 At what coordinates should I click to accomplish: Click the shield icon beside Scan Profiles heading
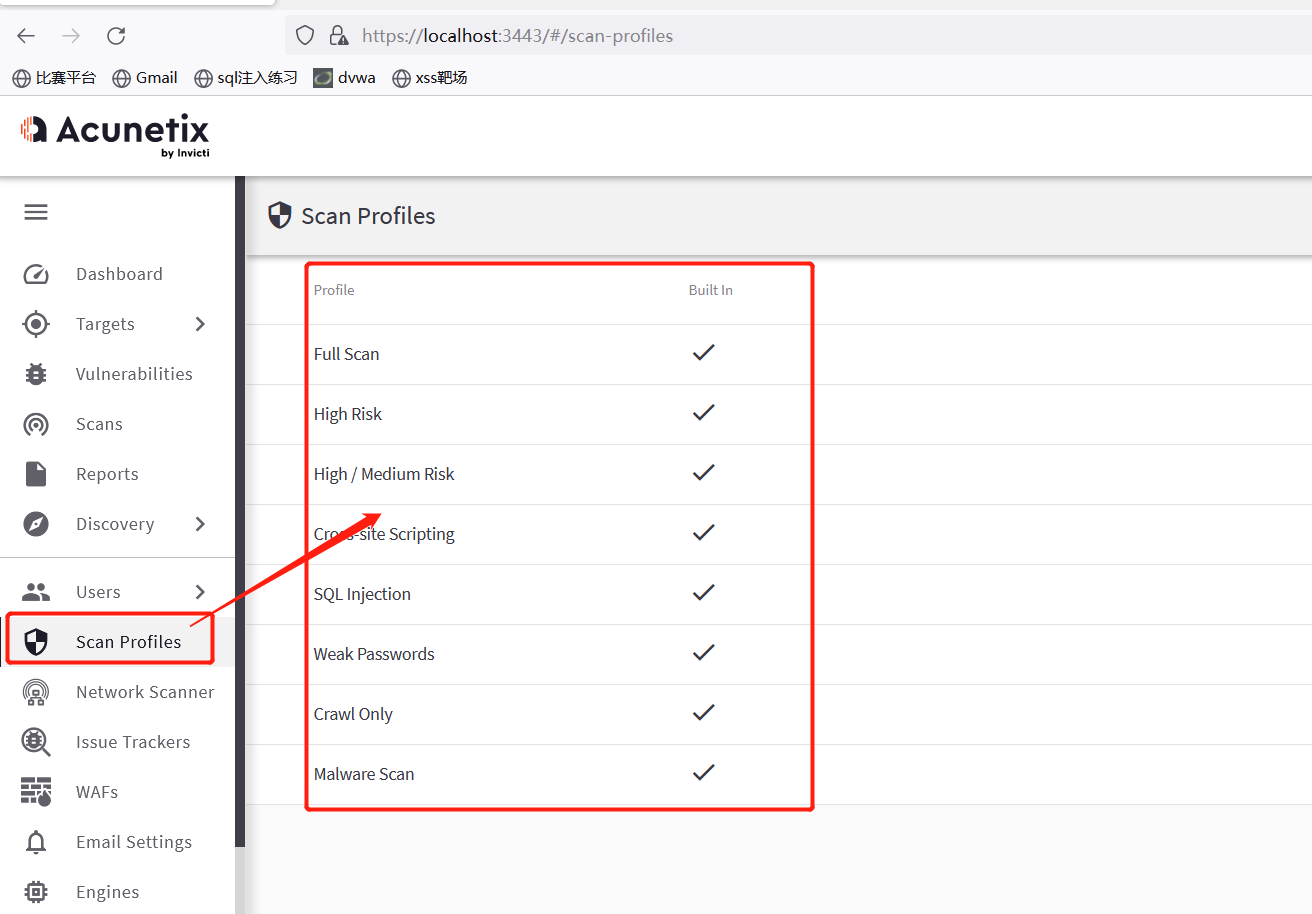click(280, 216)
